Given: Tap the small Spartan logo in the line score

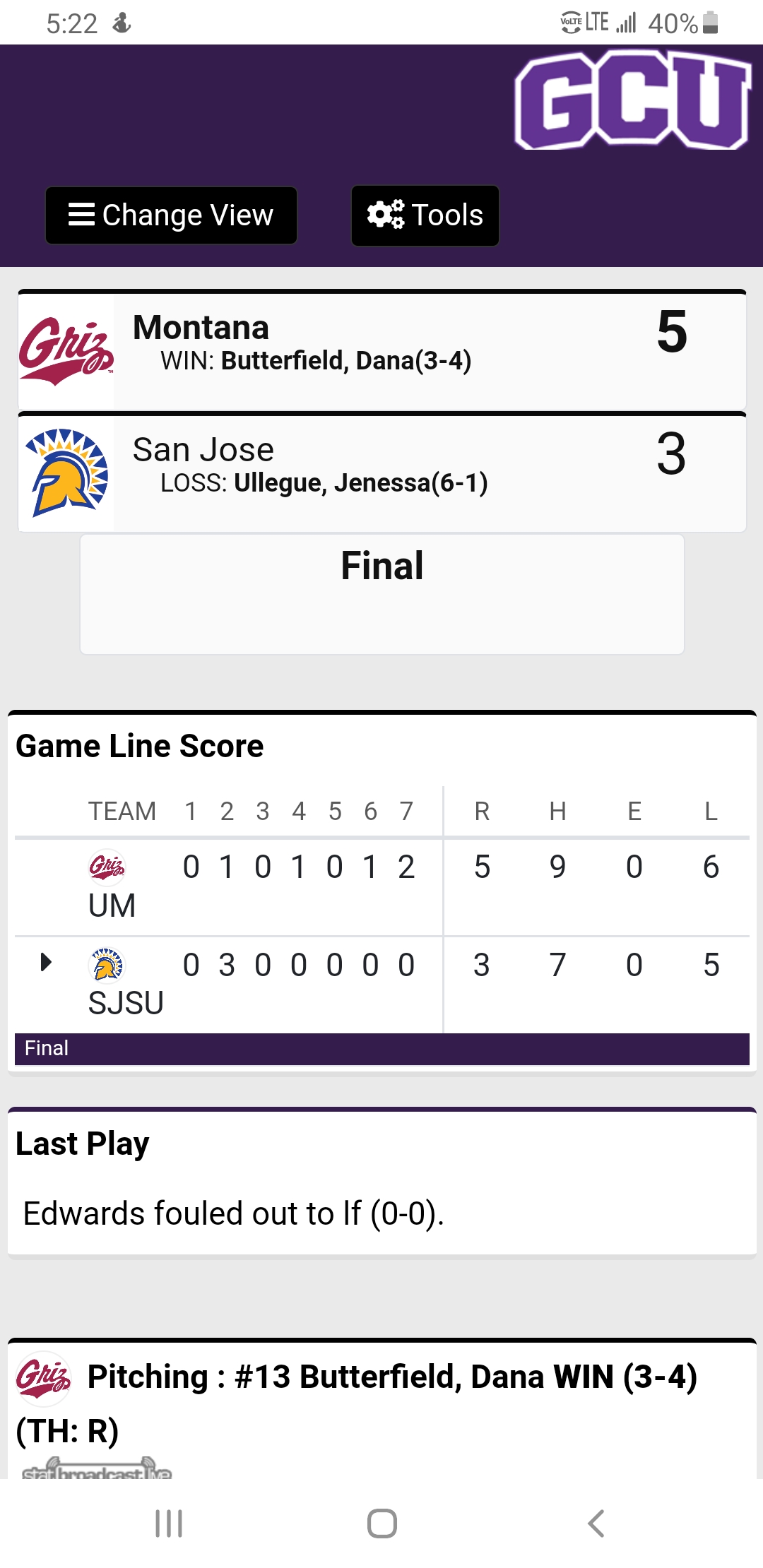Looking at the screenshot, I should click(x=107, y=965).
